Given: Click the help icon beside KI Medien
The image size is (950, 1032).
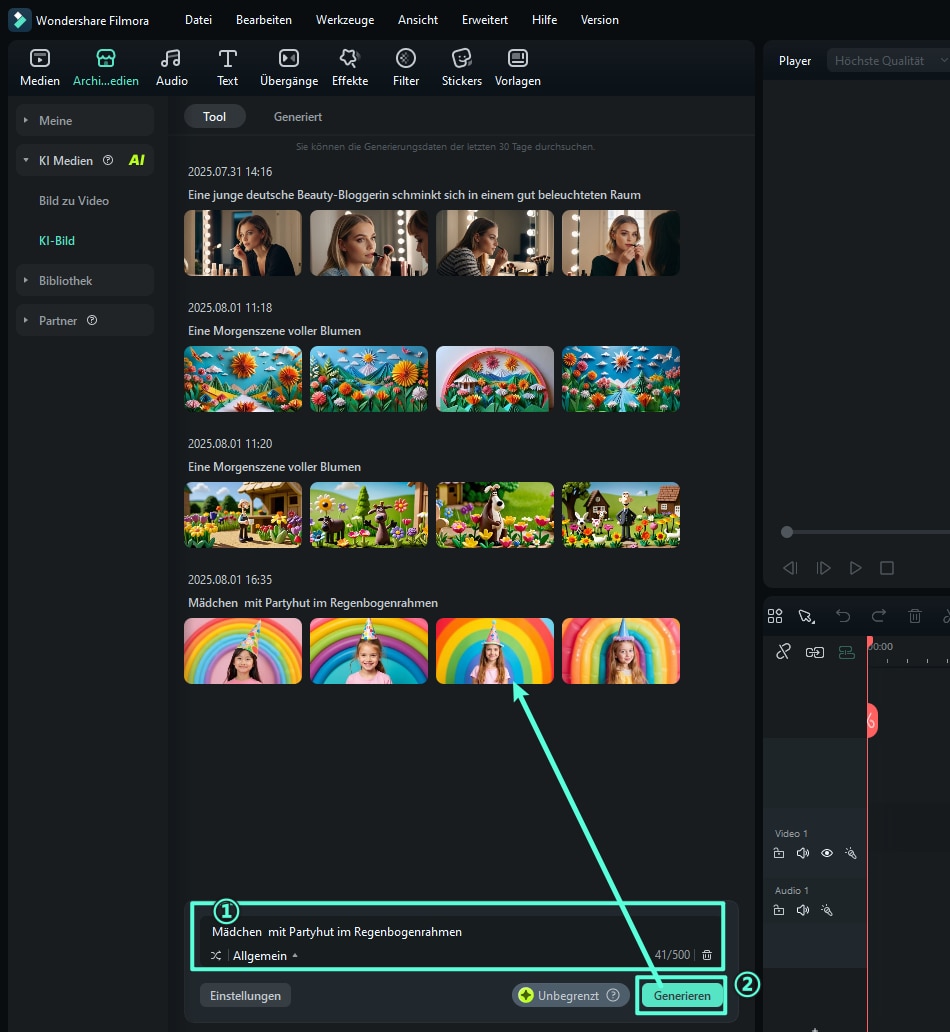Looking at the screenshot, I should 108,160.
